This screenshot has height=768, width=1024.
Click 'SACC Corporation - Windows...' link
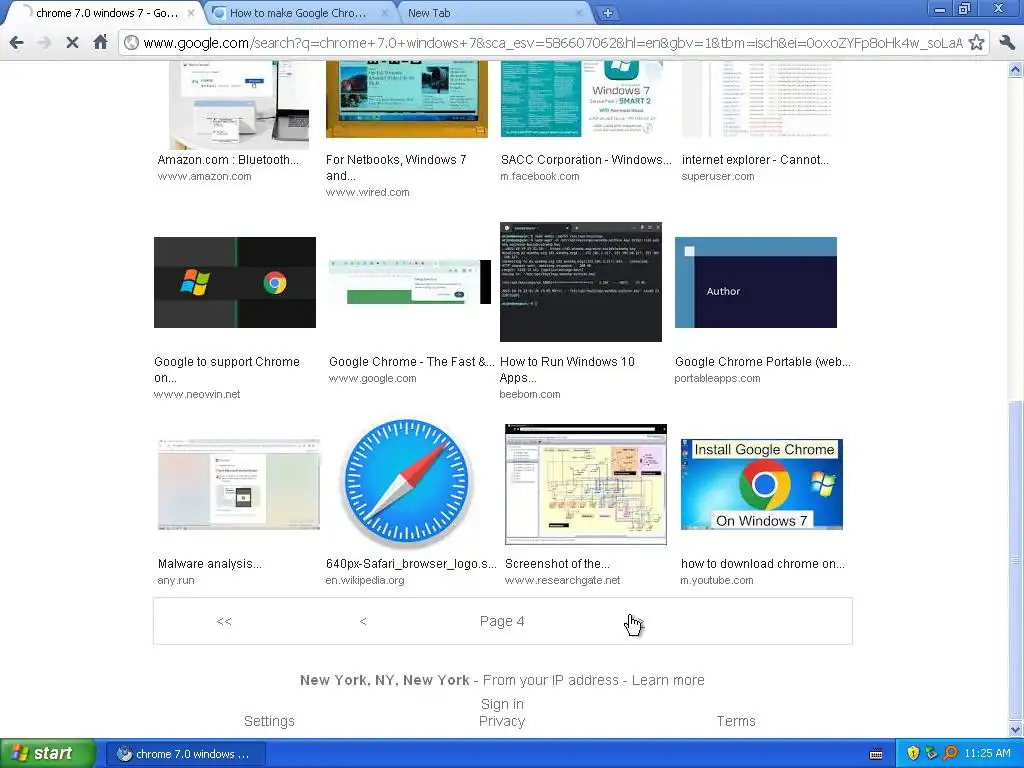(x=586, y=159)
